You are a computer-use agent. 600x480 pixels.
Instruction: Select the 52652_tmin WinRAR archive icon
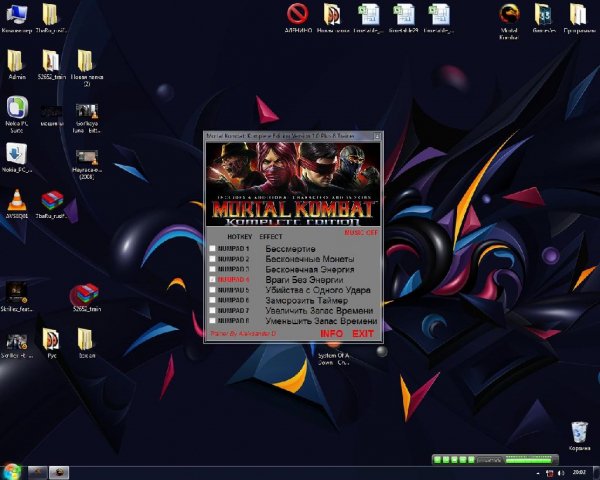point(86,298)
